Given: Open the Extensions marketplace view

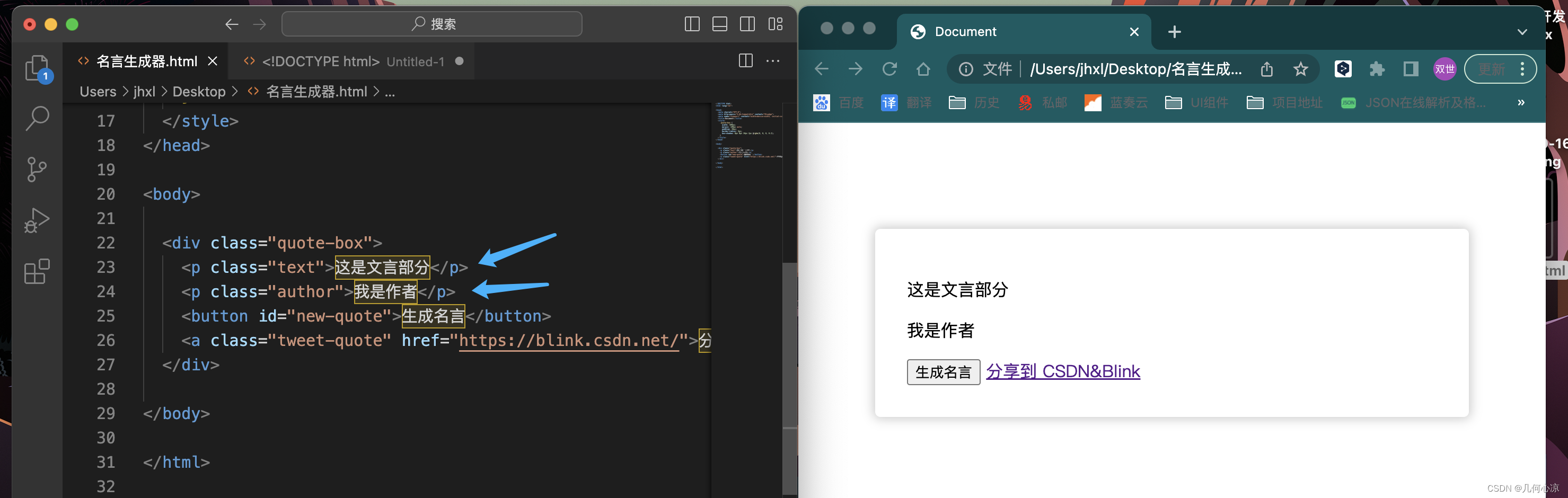Looking at the screenshot, I should (x=37, y=271).
